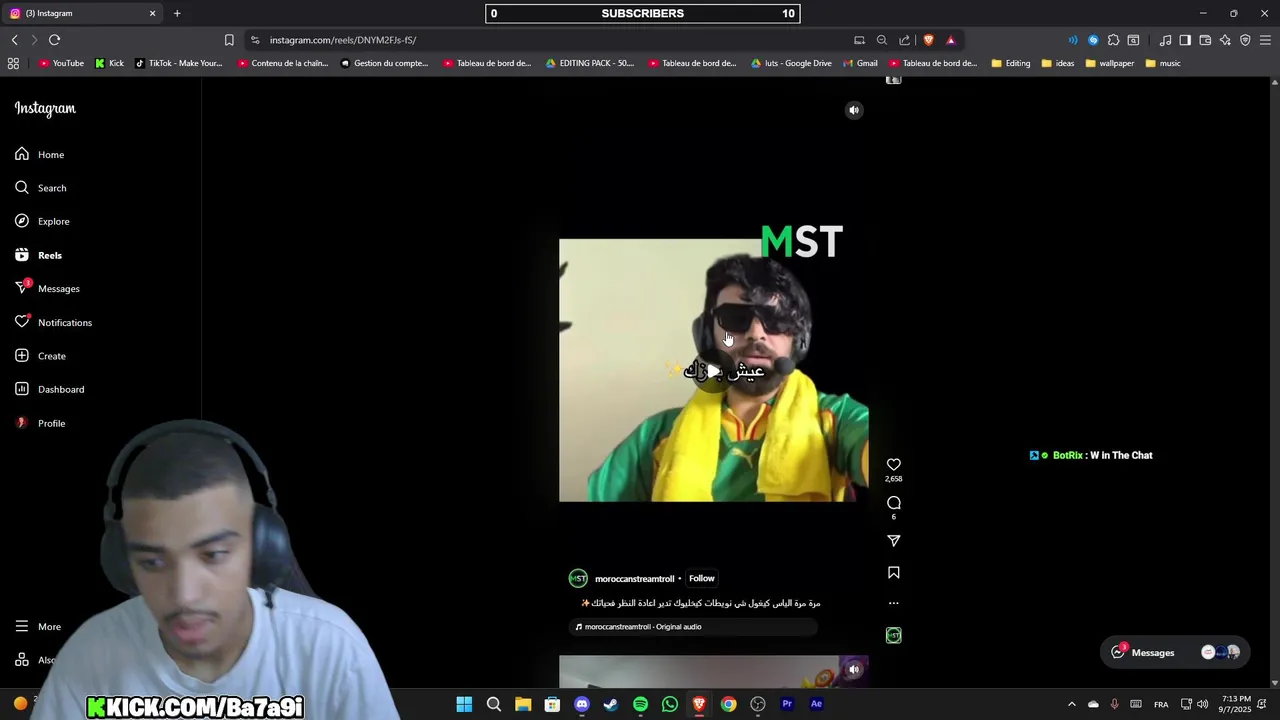The width and height of the screenshot is (1280, 720).
Task: Expand the Editing bookmarks folder
Action: coord(1010,63)
